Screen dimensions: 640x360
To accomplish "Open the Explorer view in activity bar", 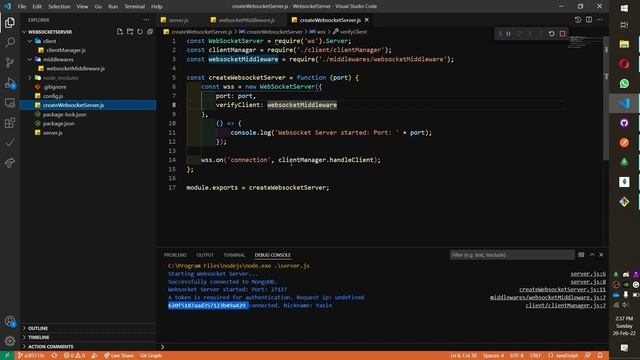I will pos(10,22).
